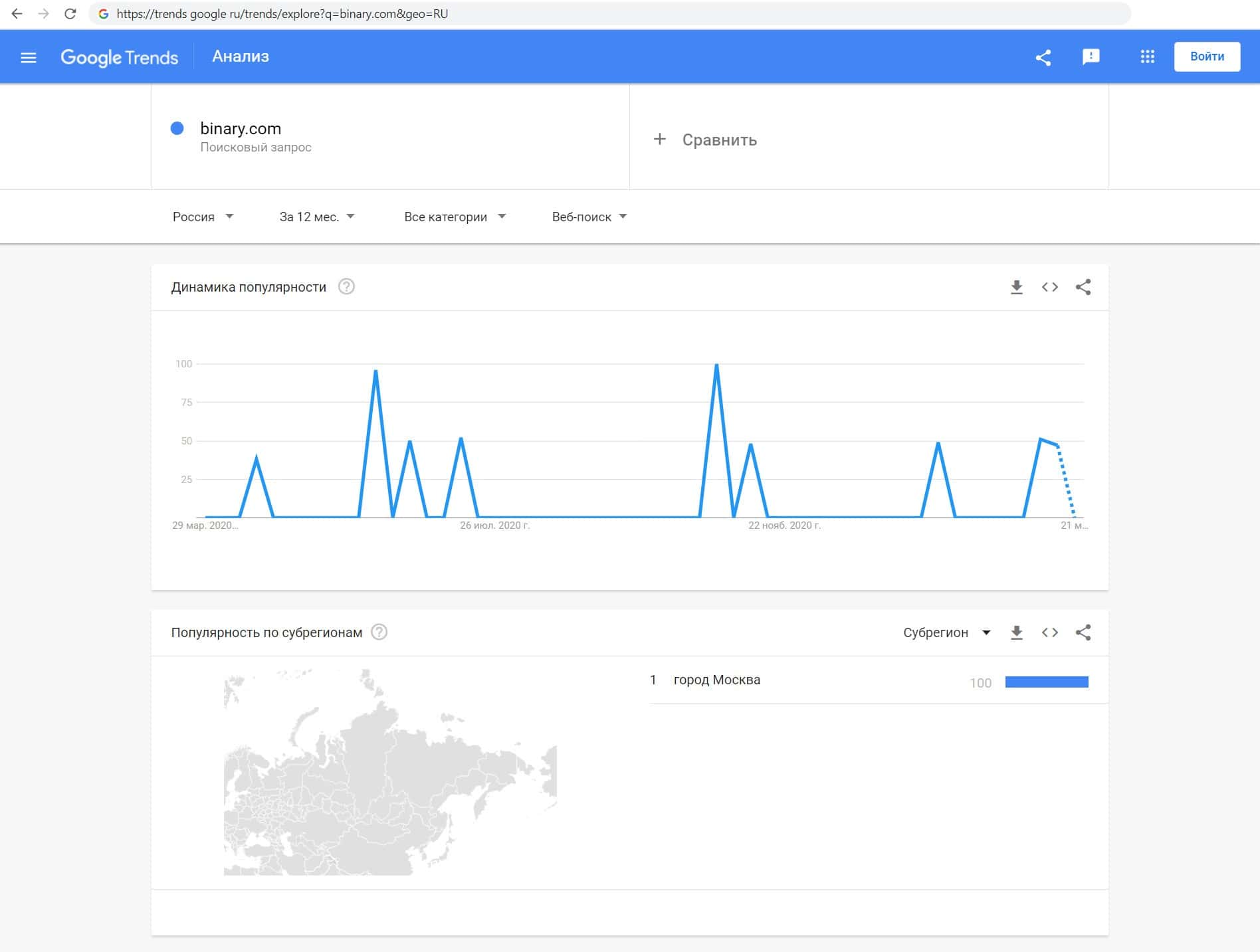Screen dimensions: 1260x952
Task: Open the Google apps grid
Action: pyautogui.click(x=1148, y=57)
